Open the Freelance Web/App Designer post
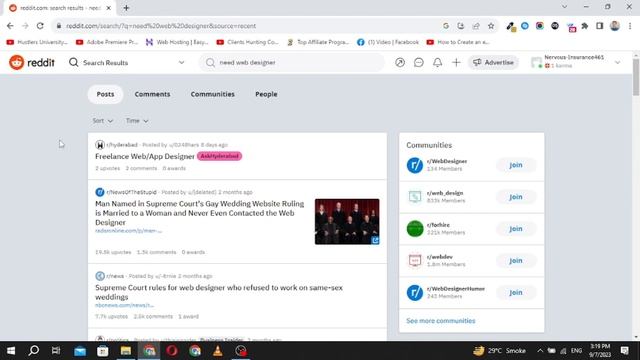This screenshot has width=640, height=360. [145, 156]
